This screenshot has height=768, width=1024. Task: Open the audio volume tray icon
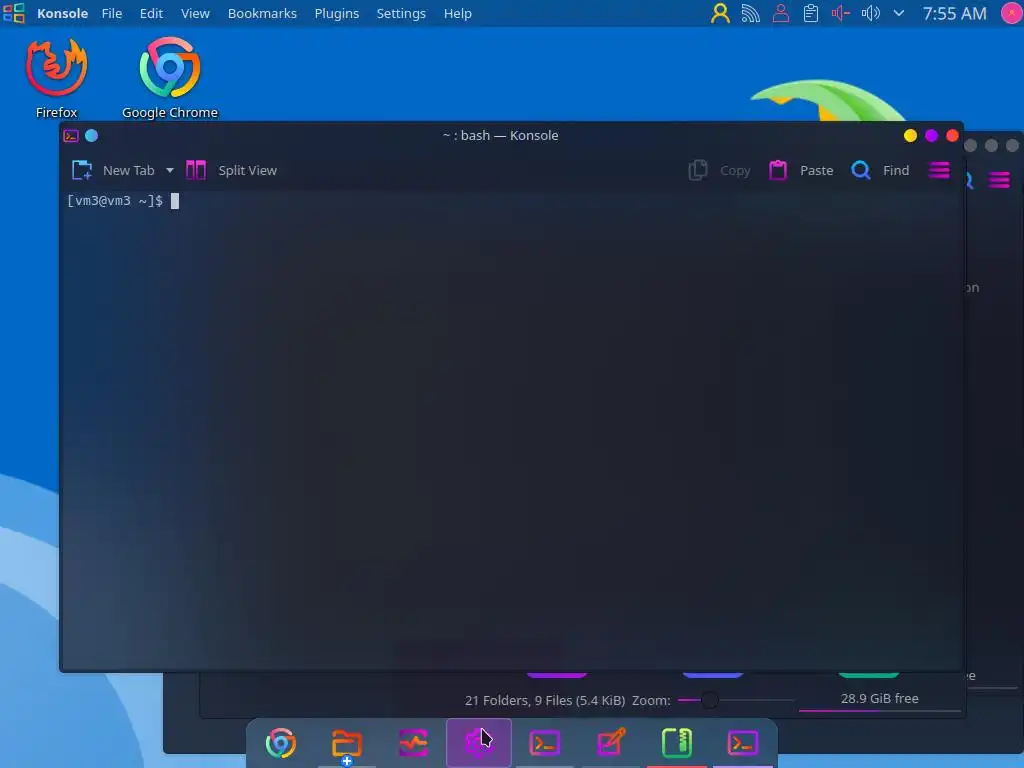click(871, 13)
